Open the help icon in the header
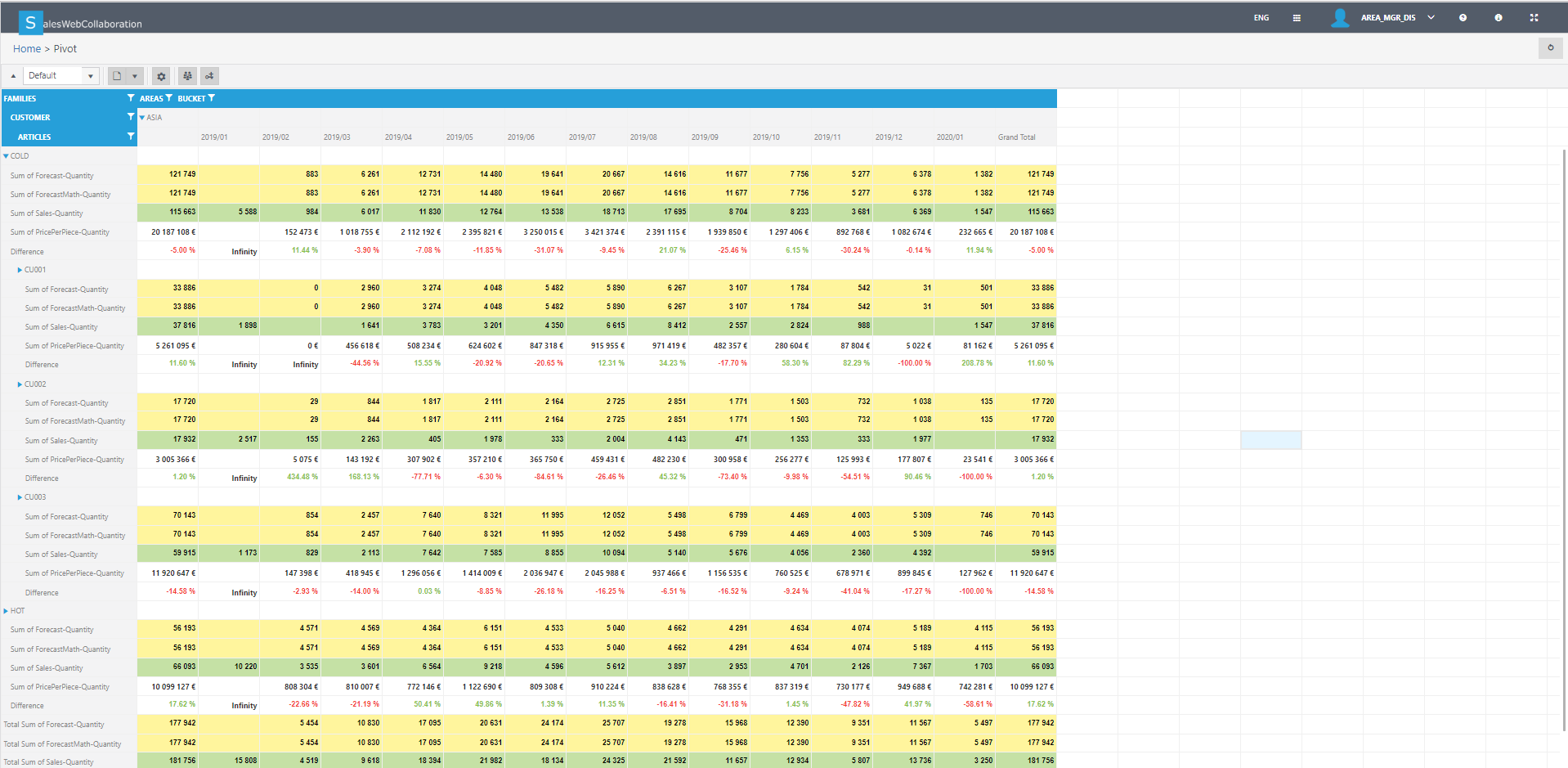This screenshot has width=1568, height=768. 1463,17
